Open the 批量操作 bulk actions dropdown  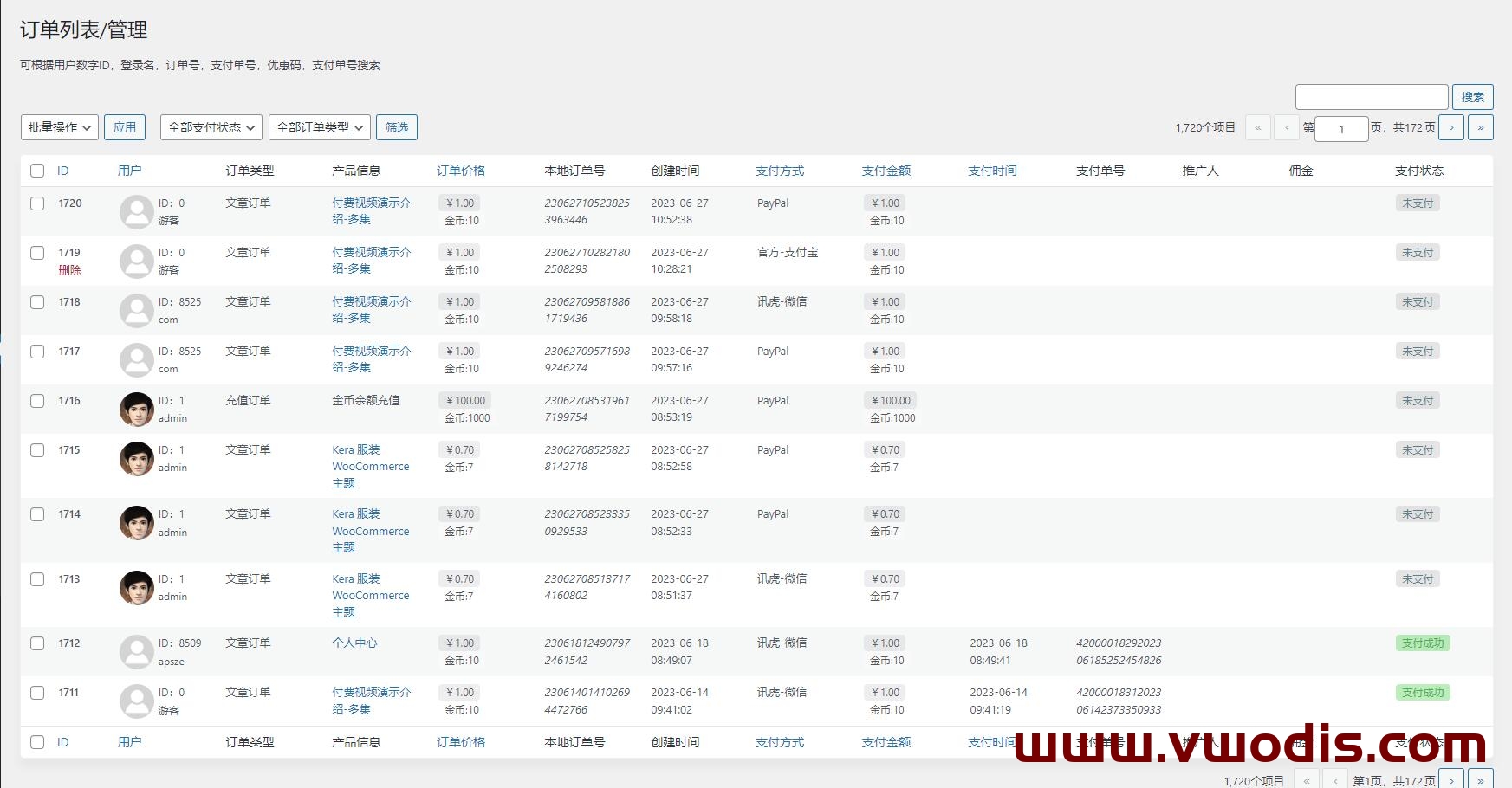point(59,126)
